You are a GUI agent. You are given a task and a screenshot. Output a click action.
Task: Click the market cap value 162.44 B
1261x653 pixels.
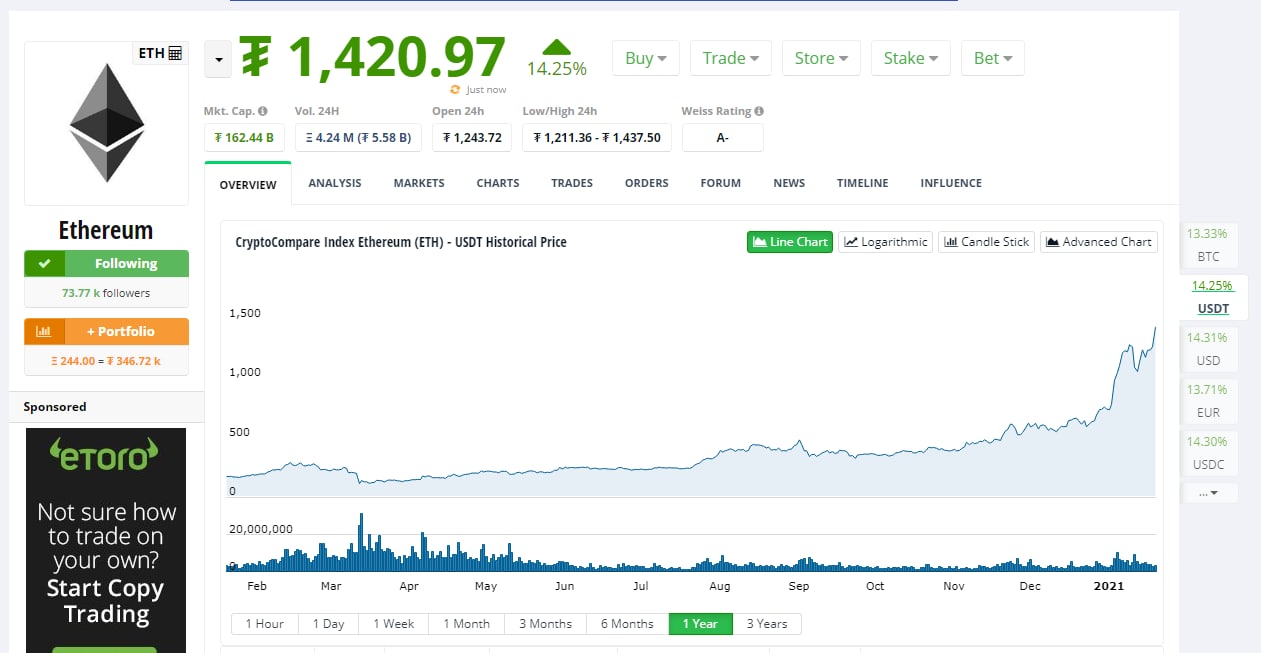coord(244,137)
